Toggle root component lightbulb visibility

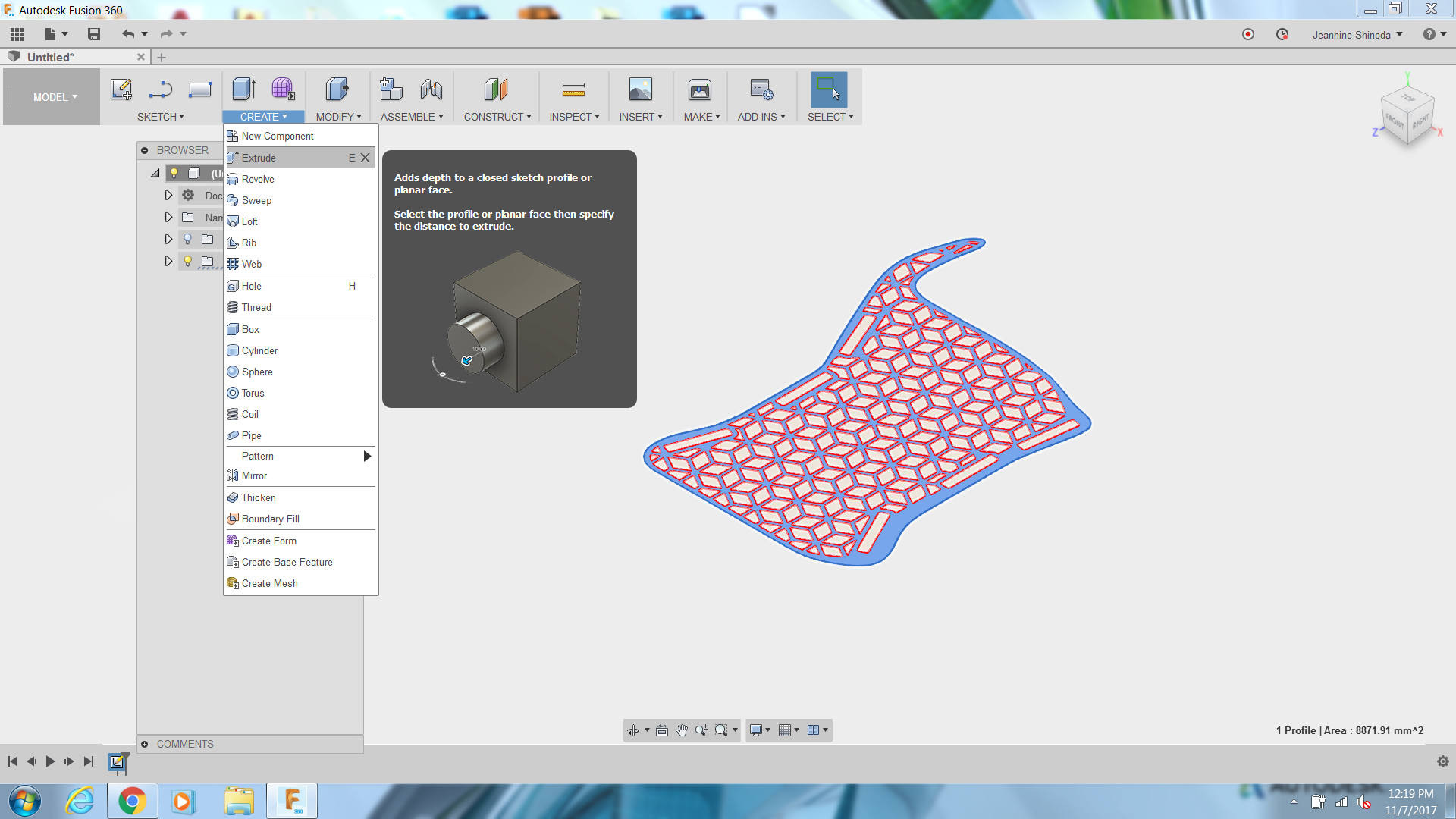pyautogui.click(x=174, y=174)
